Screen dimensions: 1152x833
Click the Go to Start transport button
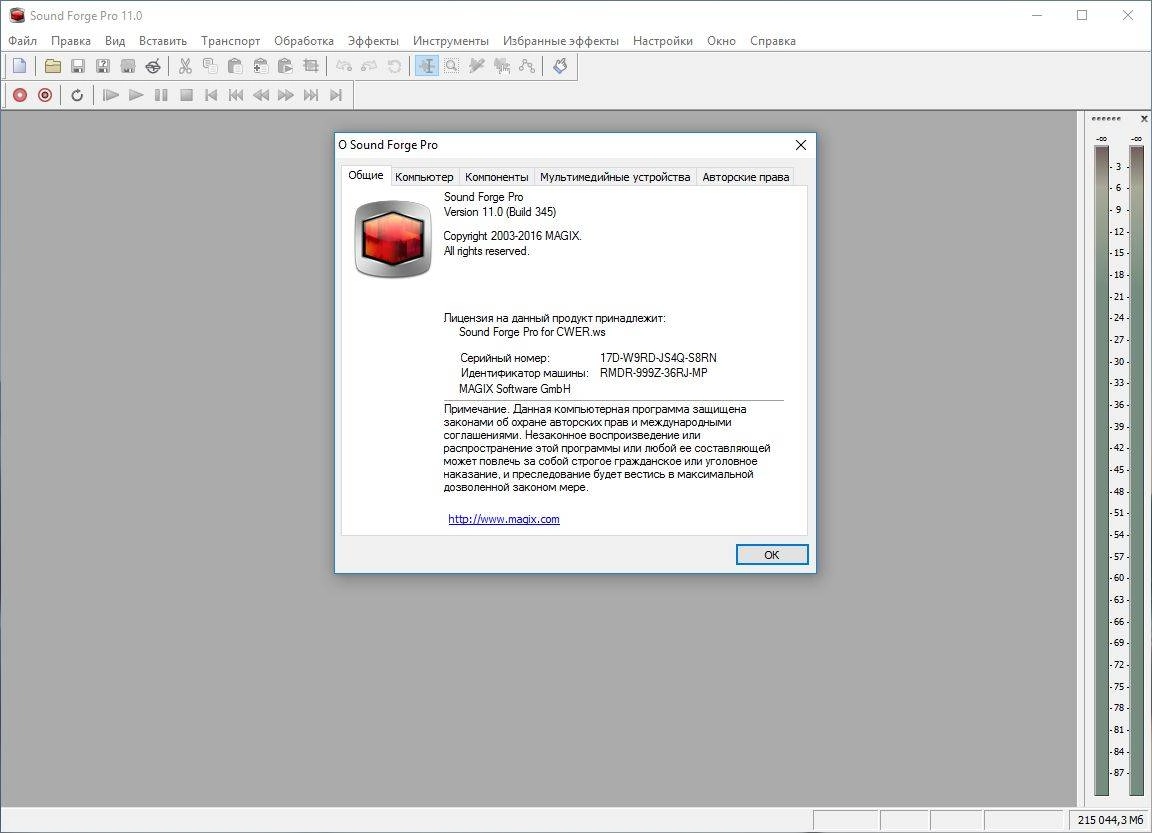[x=211, y=95]
